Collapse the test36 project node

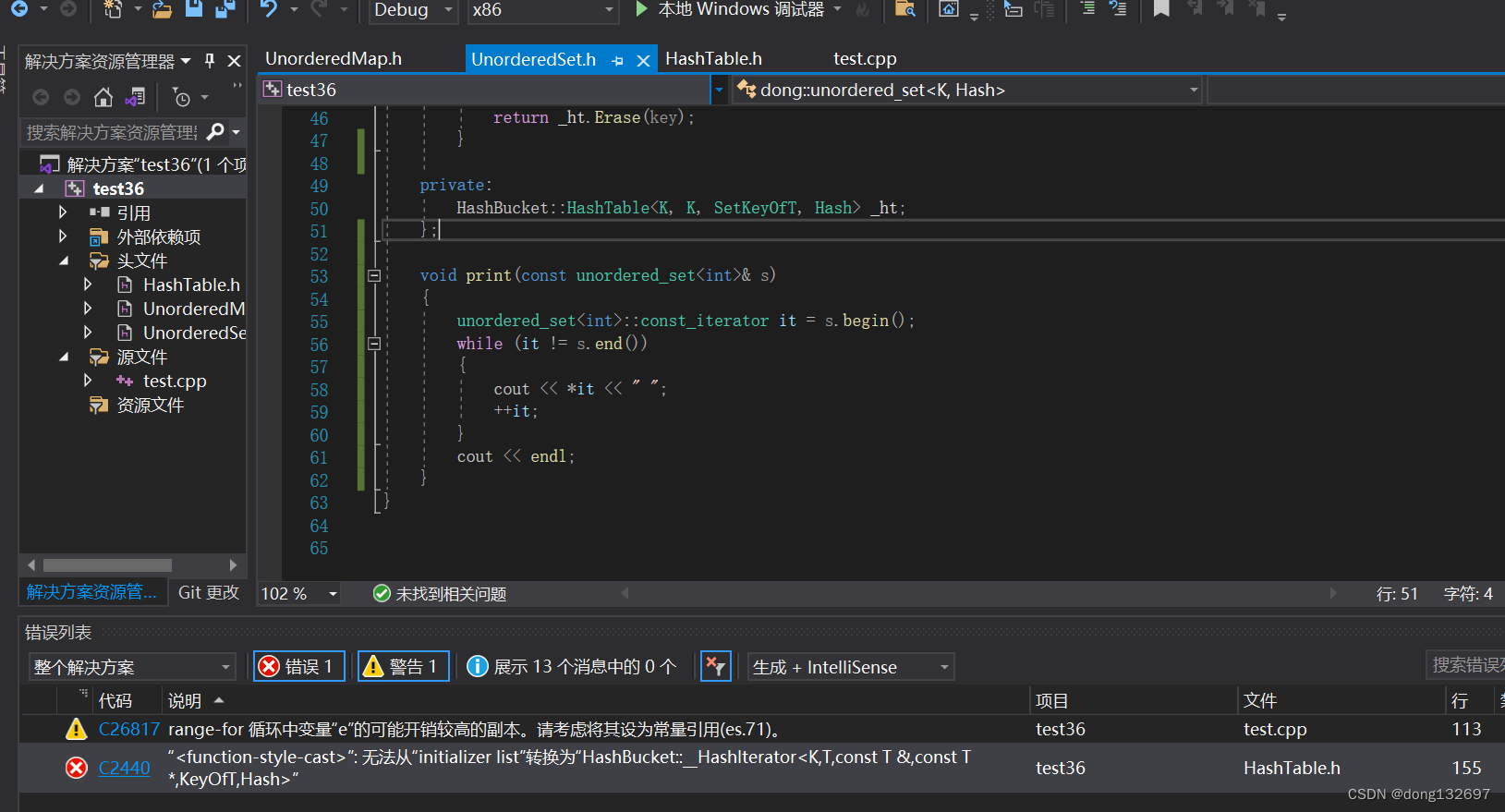39,188
